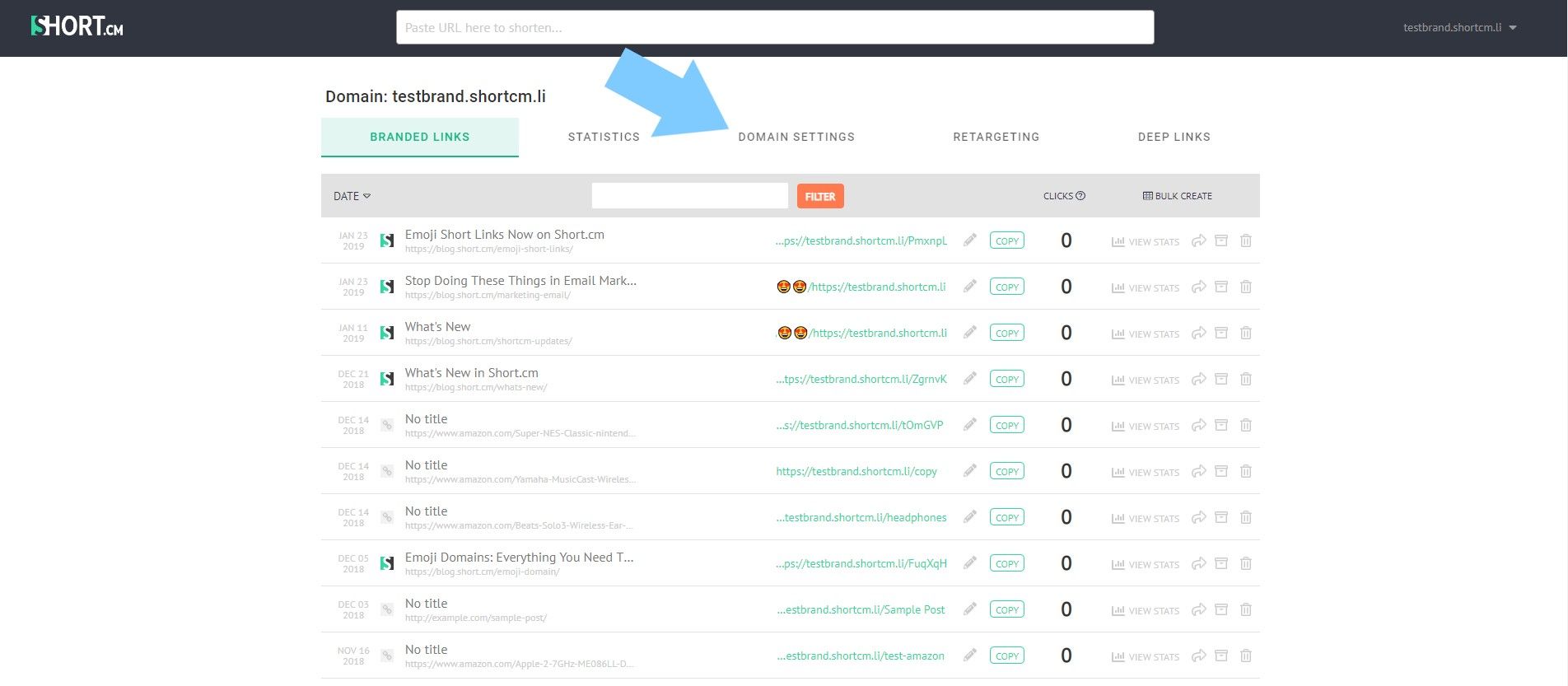
Task: Delete the test-amazon link row
Action: (1246, 656)
